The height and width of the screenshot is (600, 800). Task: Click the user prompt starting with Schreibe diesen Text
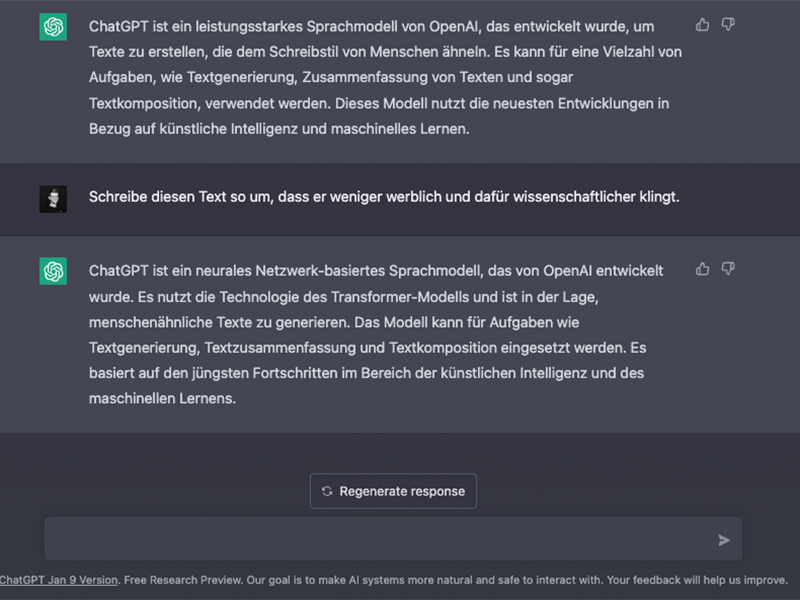384,197
